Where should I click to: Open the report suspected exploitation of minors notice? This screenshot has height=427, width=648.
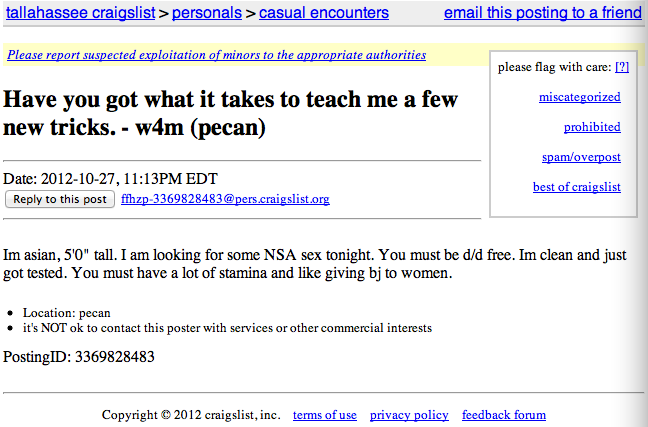217,55
